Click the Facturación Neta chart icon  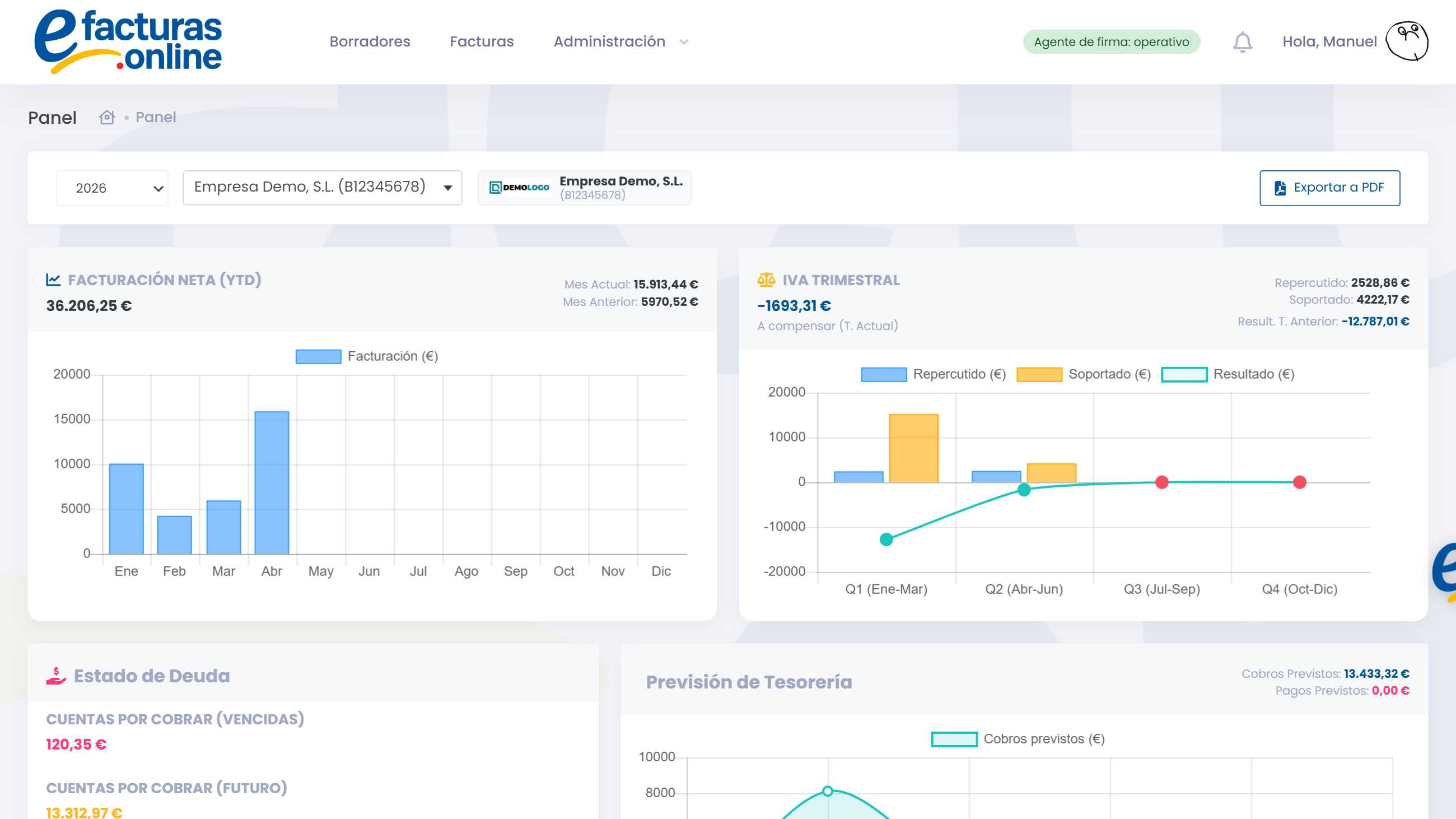point(53,280)
